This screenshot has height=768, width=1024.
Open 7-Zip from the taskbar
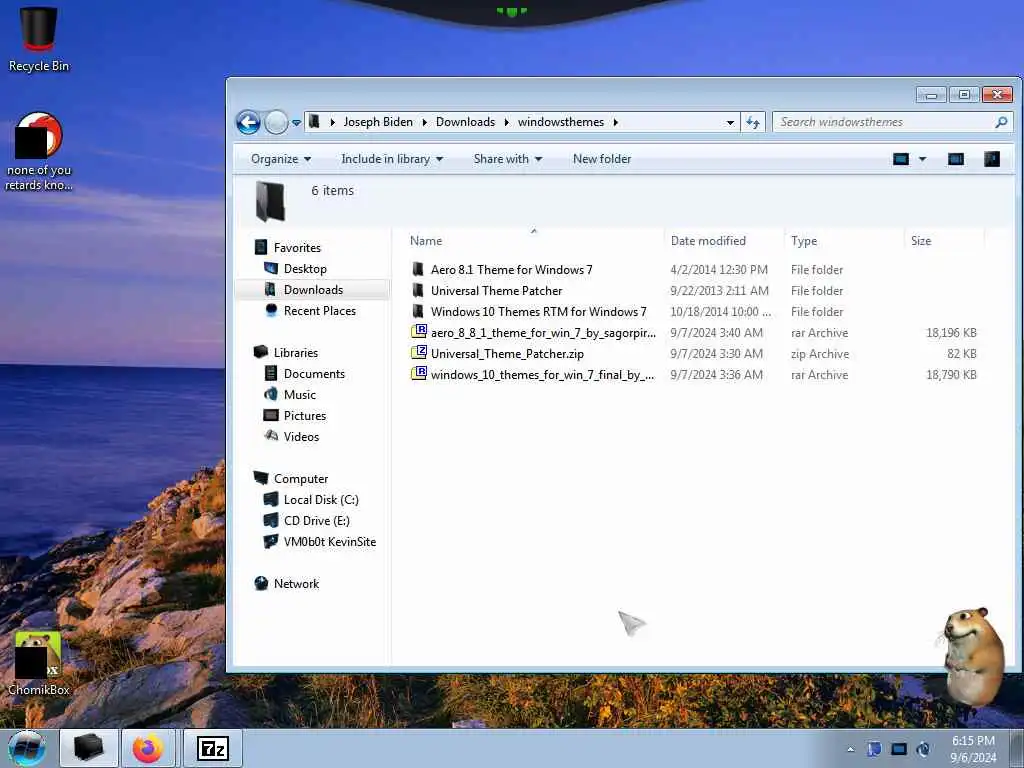coord(213,748)
